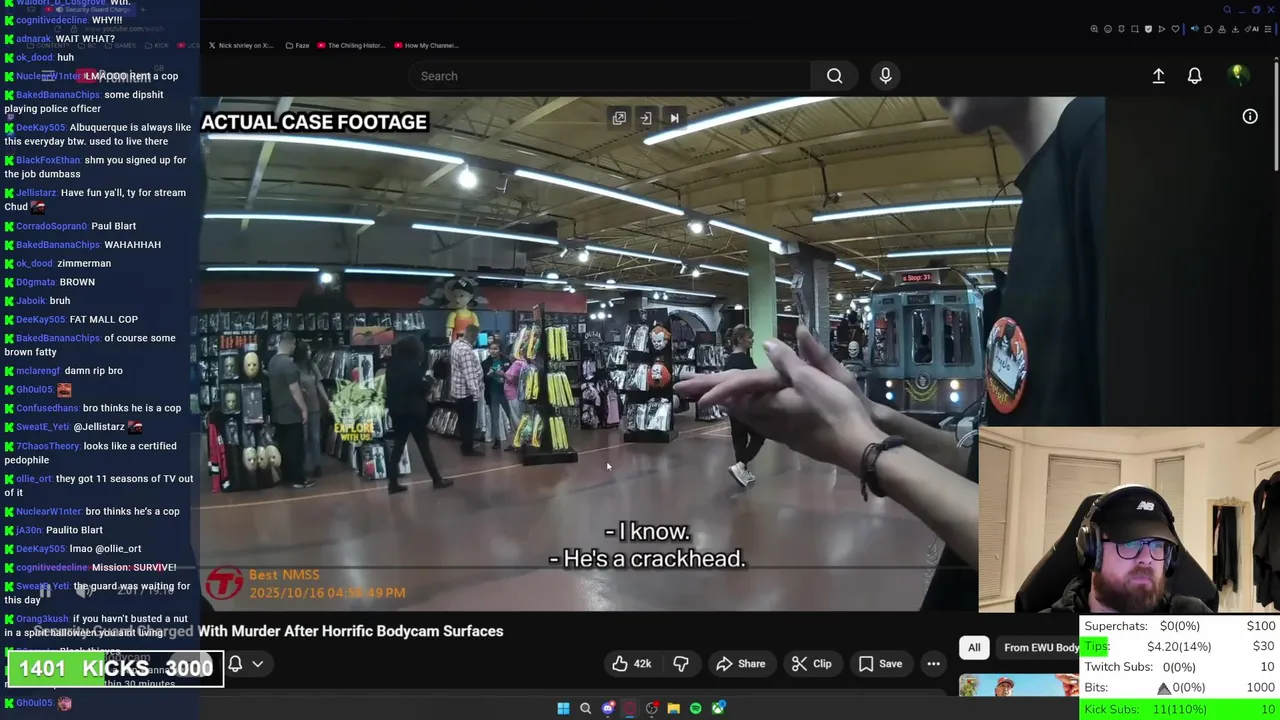
Task: Open recommended video thumbnail below chips
Action: click(x=1019, y=685)
